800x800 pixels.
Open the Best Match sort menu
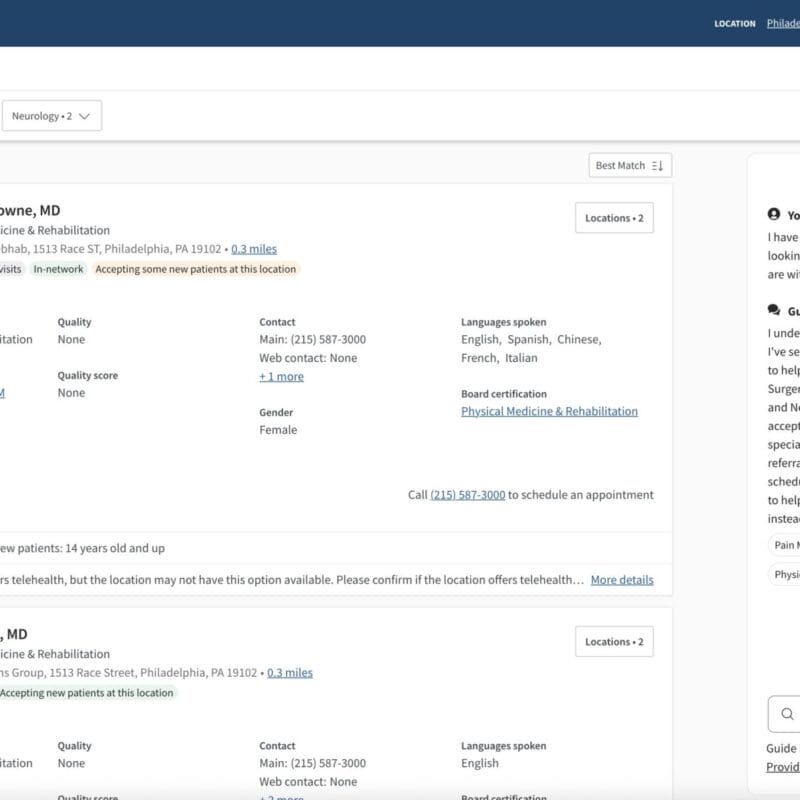coord(620,165)
